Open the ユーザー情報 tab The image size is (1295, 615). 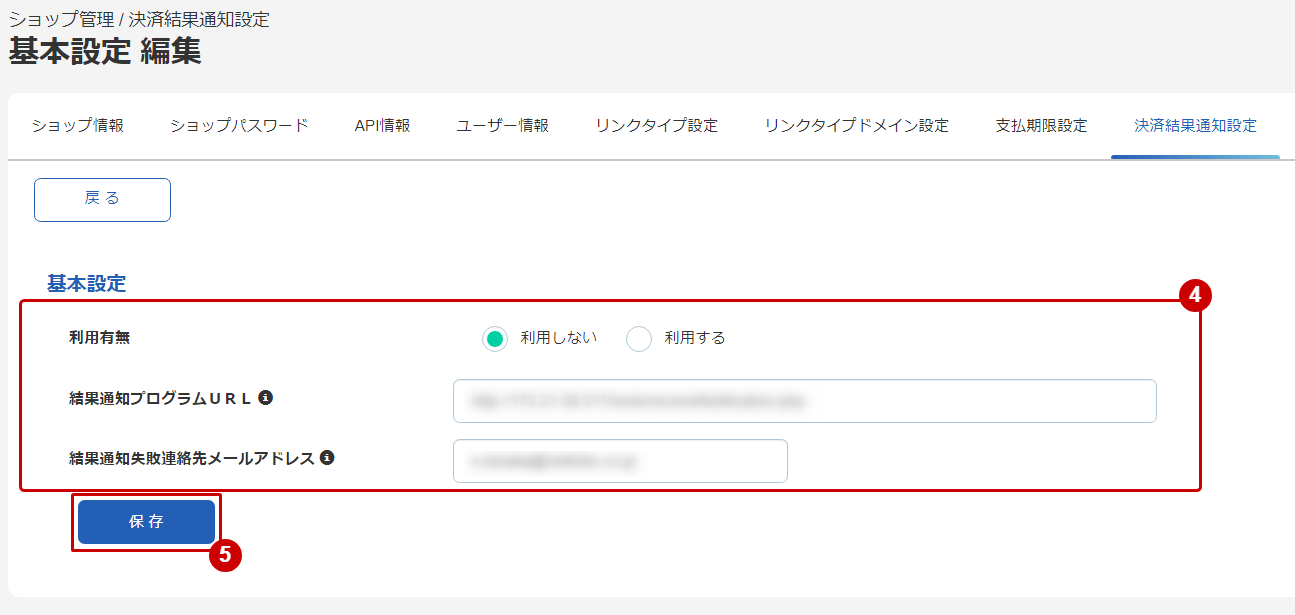coord(500,126)
